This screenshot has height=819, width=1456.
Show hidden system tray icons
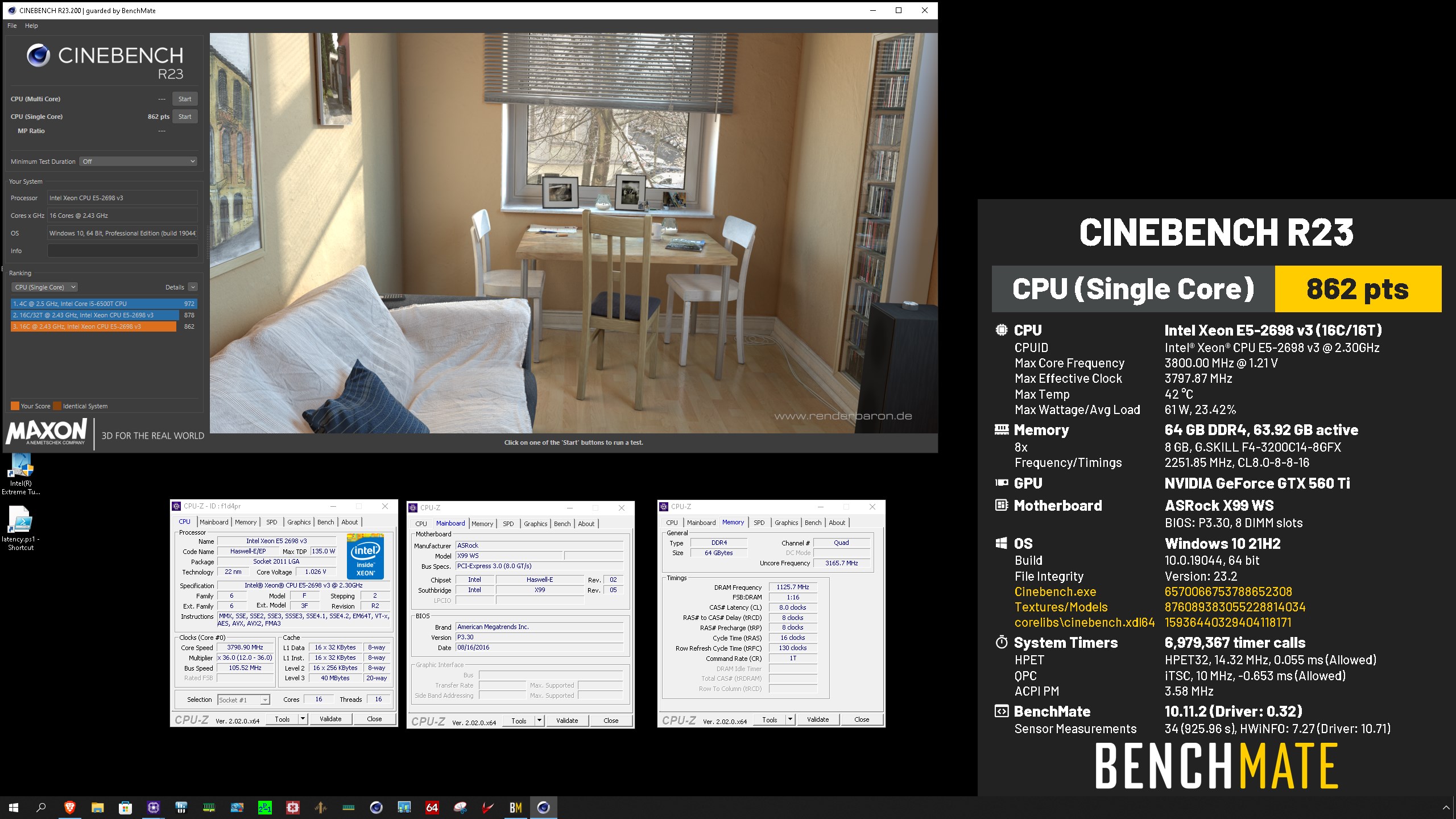1446,807
